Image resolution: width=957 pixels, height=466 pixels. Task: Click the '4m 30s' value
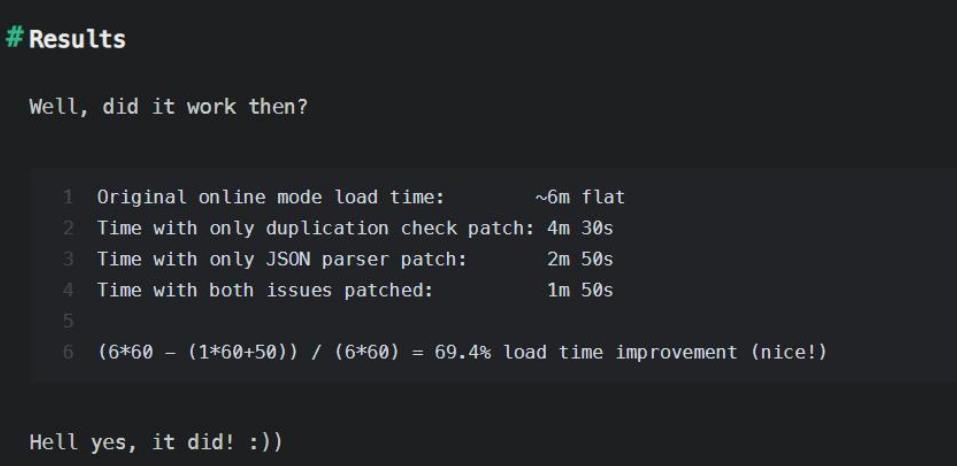[x=580, y=228]
